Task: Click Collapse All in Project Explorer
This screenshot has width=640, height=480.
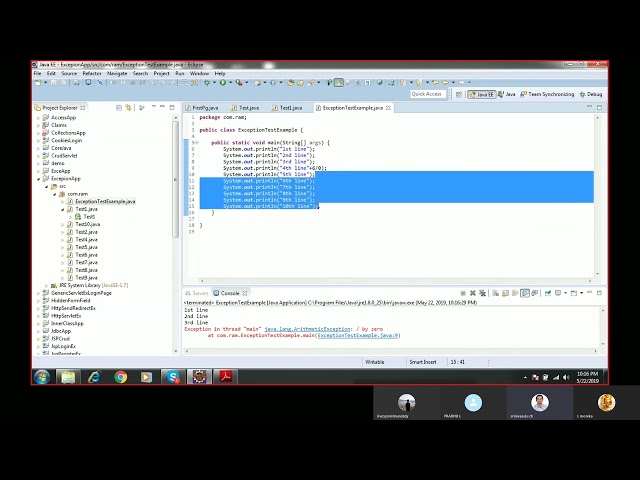Action: (119, 108)
